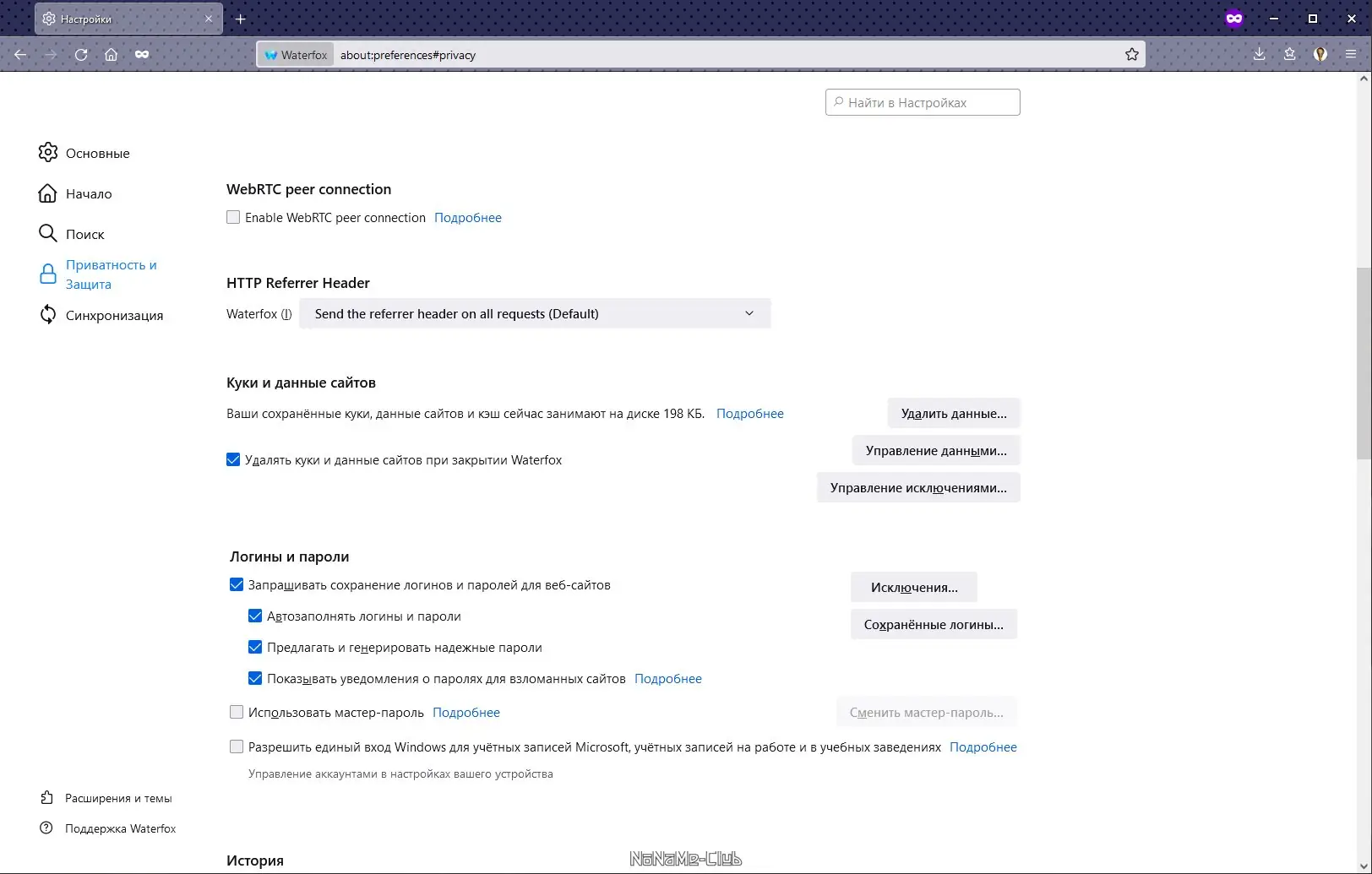
Task: Enable the Использовать мастер-пароль checkbox
Action: click(237, 713)
